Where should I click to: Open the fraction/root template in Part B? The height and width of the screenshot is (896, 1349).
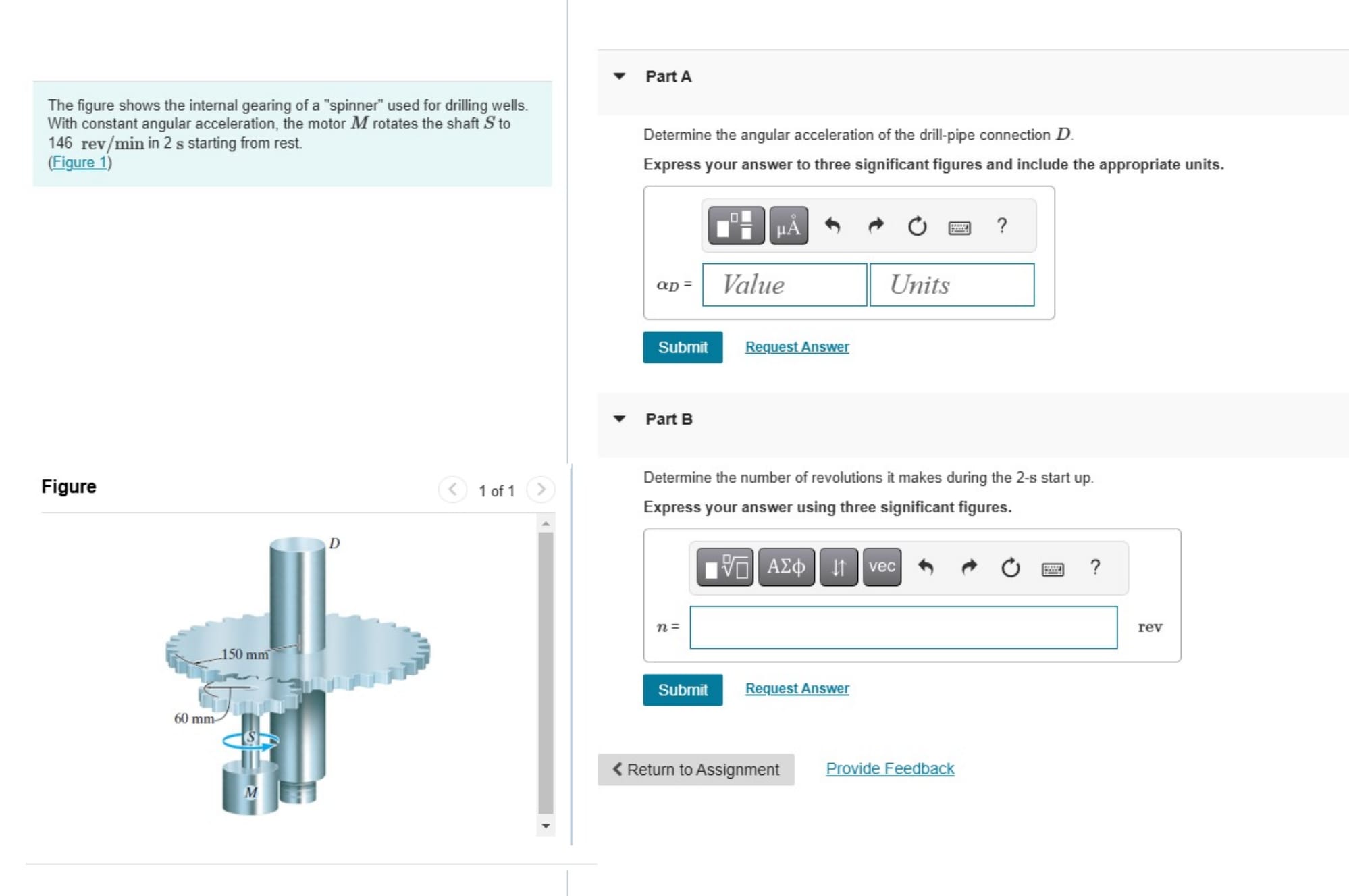point(724,567)
